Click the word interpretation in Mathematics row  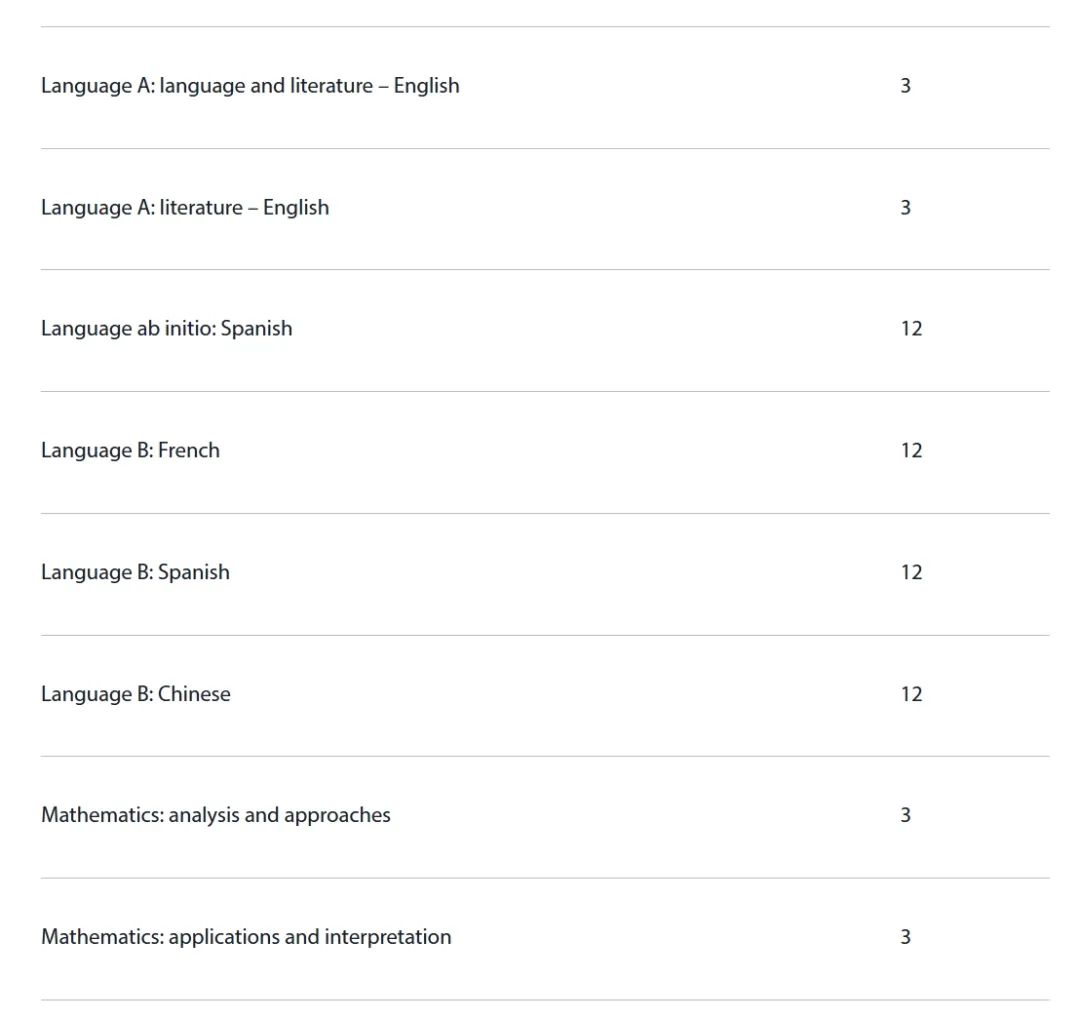point(388,937)
